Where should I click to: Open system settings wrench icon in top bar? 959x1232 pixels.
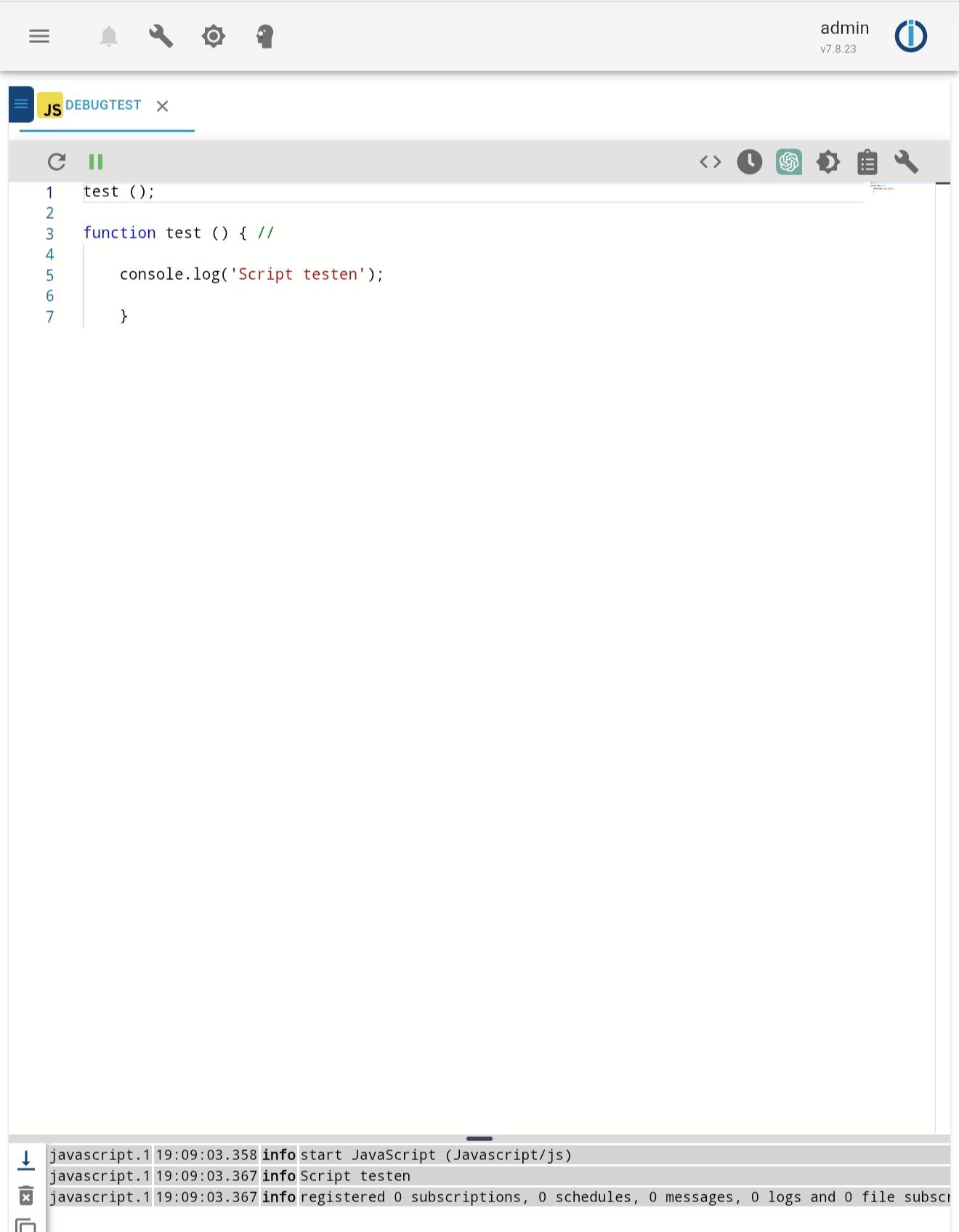point(161,36)
